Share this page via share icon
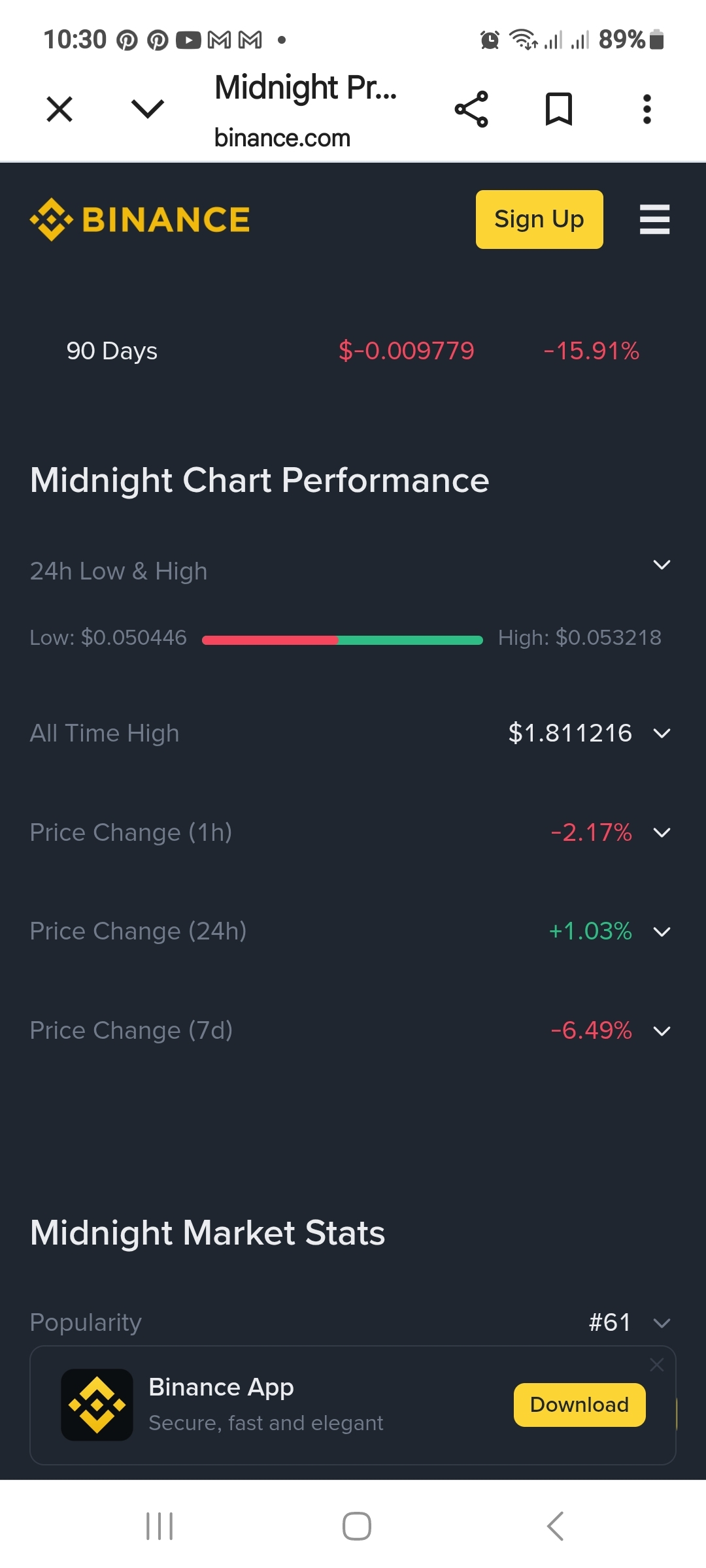The height and width of the screenshot is (1568, 706). [x=471, y=109]
